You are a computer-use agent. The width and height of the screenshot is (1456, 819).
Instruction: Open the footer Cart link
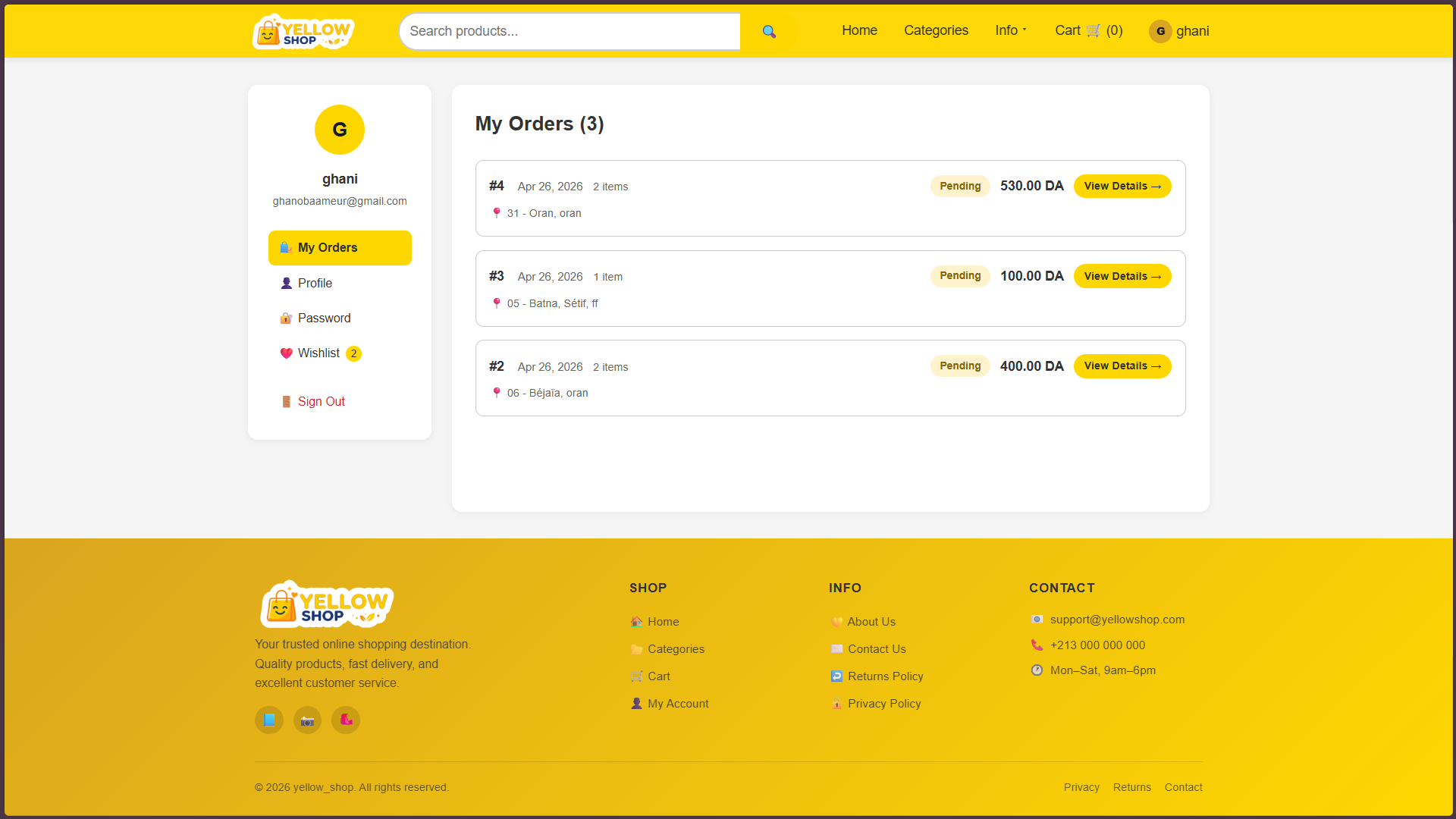(658, 676)
